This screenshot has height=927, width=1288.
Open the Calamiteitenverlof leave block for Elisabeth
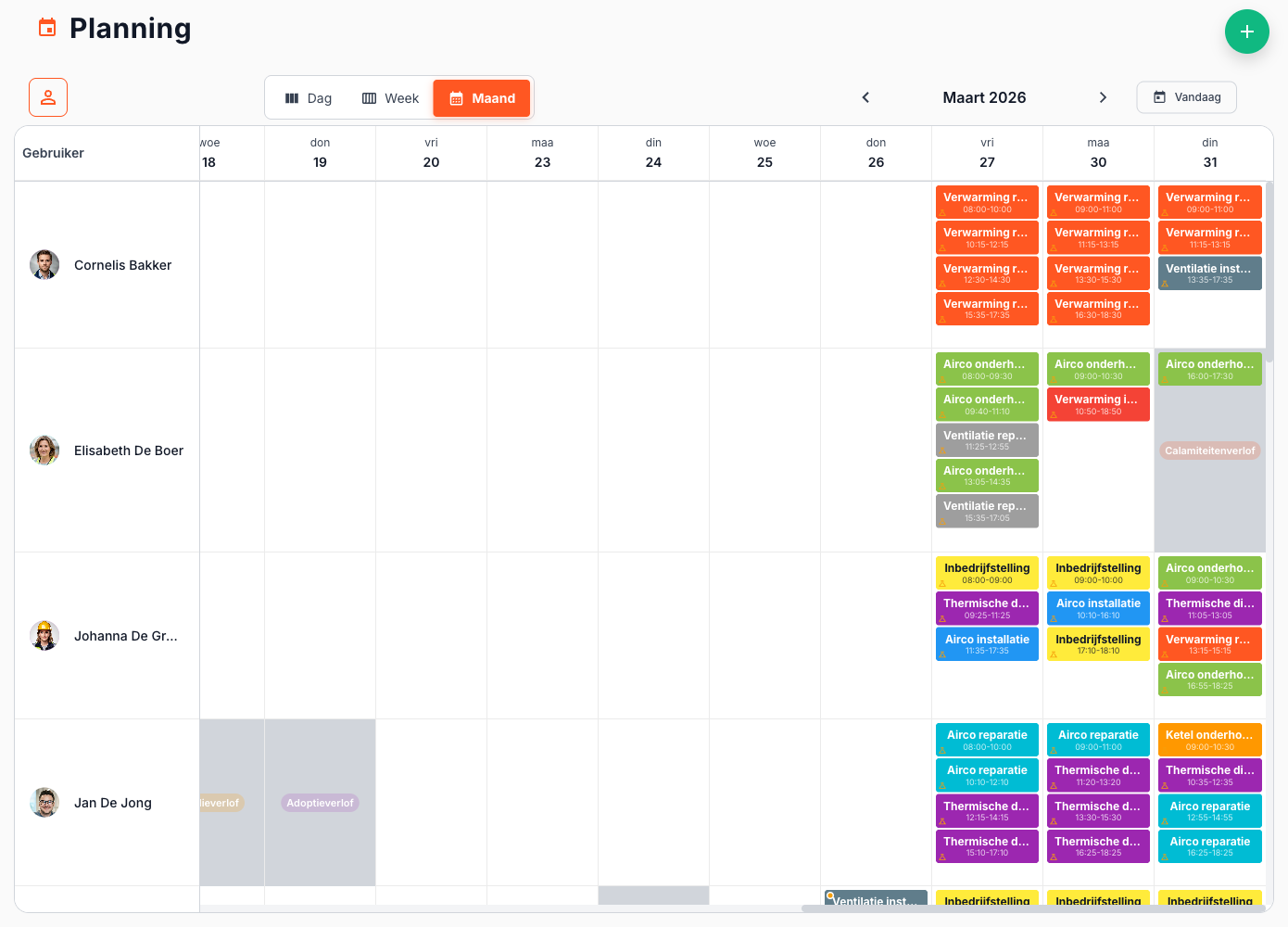click(1209, 451)
